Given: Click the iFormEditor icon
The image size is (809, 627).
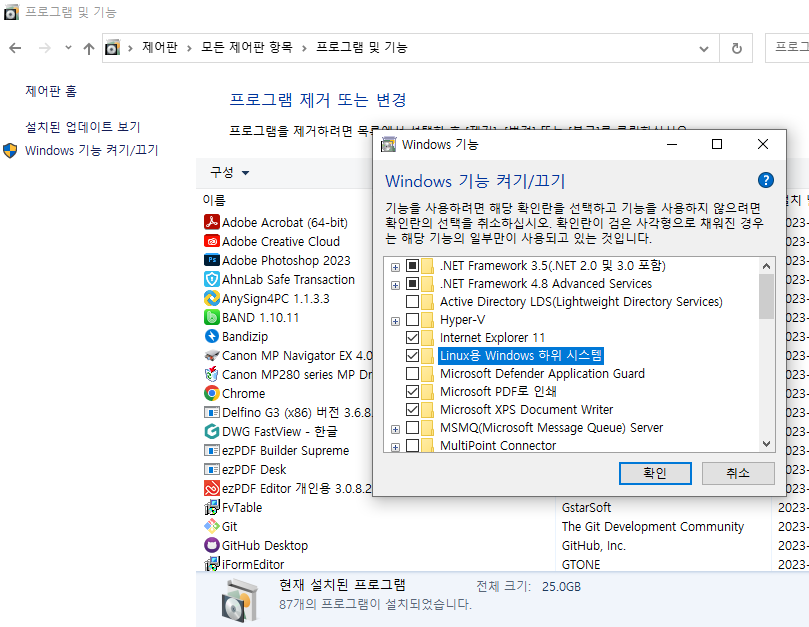Looking at the screenshot, I should click(x=212, y=564).
